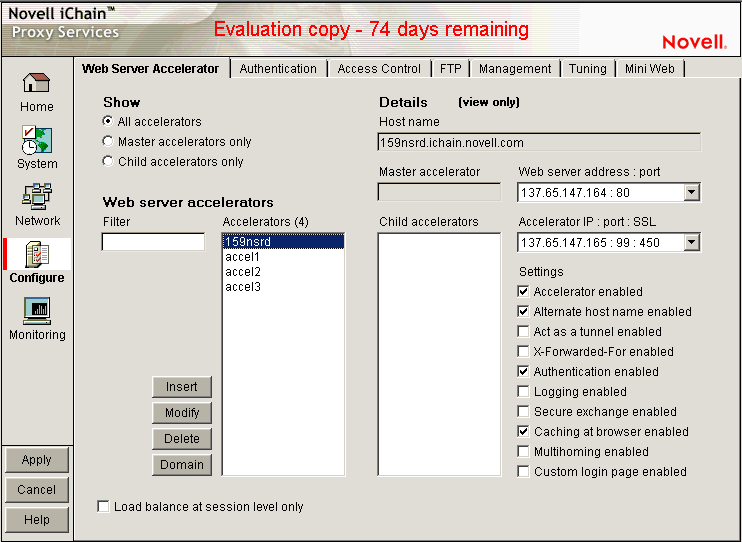Open the Home section icon
The height and width of the screenshot is (542, 742).
(x=36, y=83)
